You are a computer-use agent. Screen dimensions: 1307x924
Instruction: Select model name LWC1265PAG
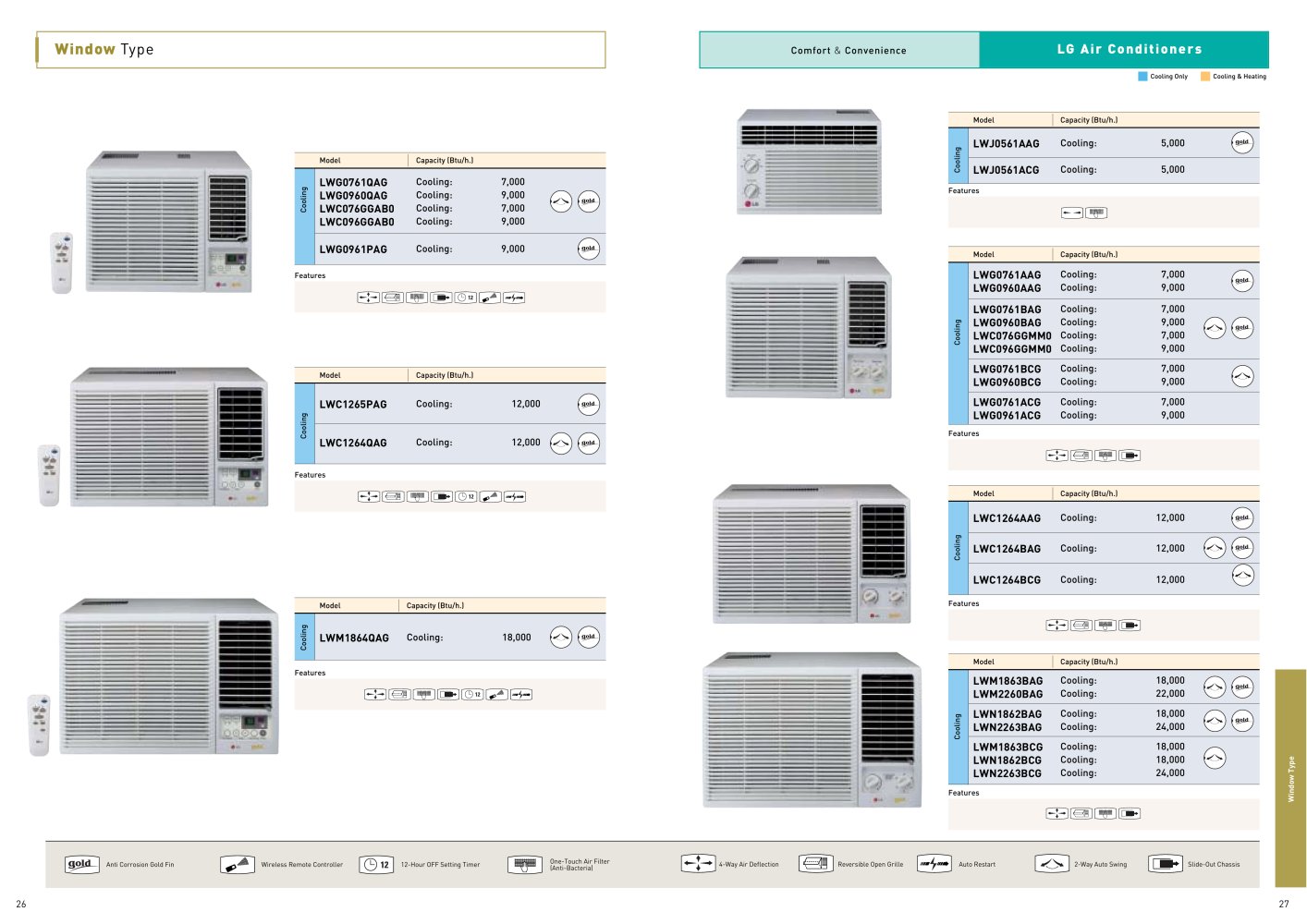click(x=353, y=405)
